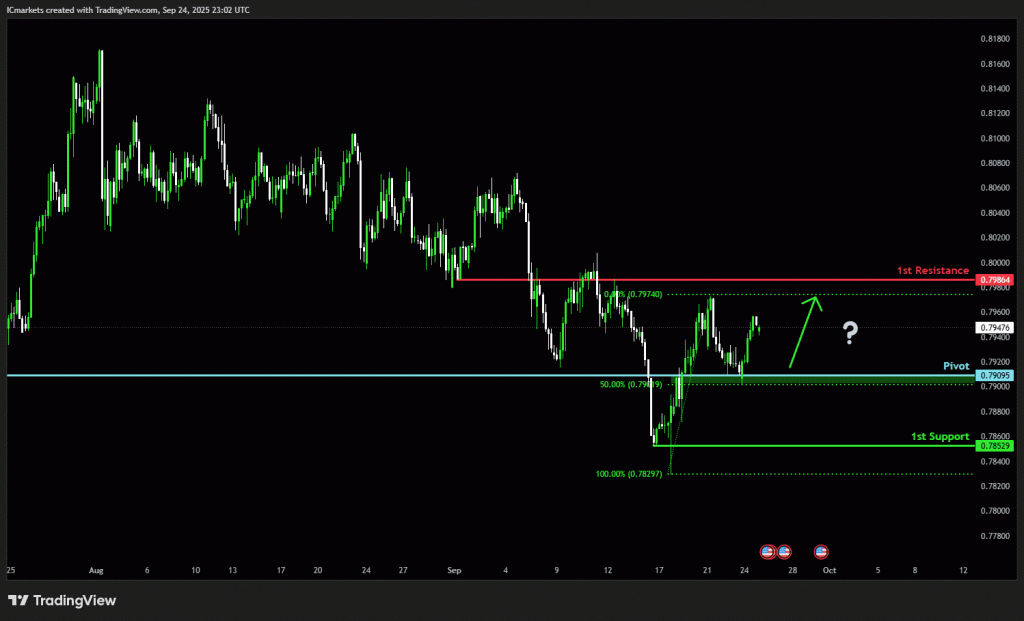This screenshot has height=621, width=1024.
Task: Click the middle US flag economic event icon
Action: coord(784,551)
